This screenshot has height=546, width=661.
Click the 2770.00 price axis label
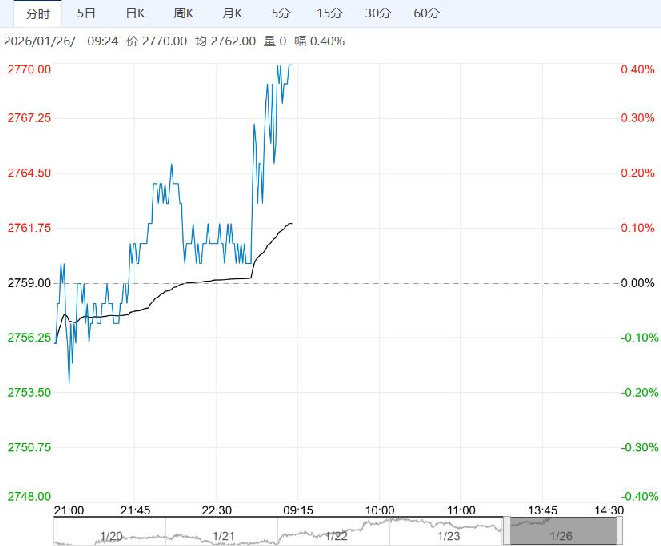tap(29, 69)
